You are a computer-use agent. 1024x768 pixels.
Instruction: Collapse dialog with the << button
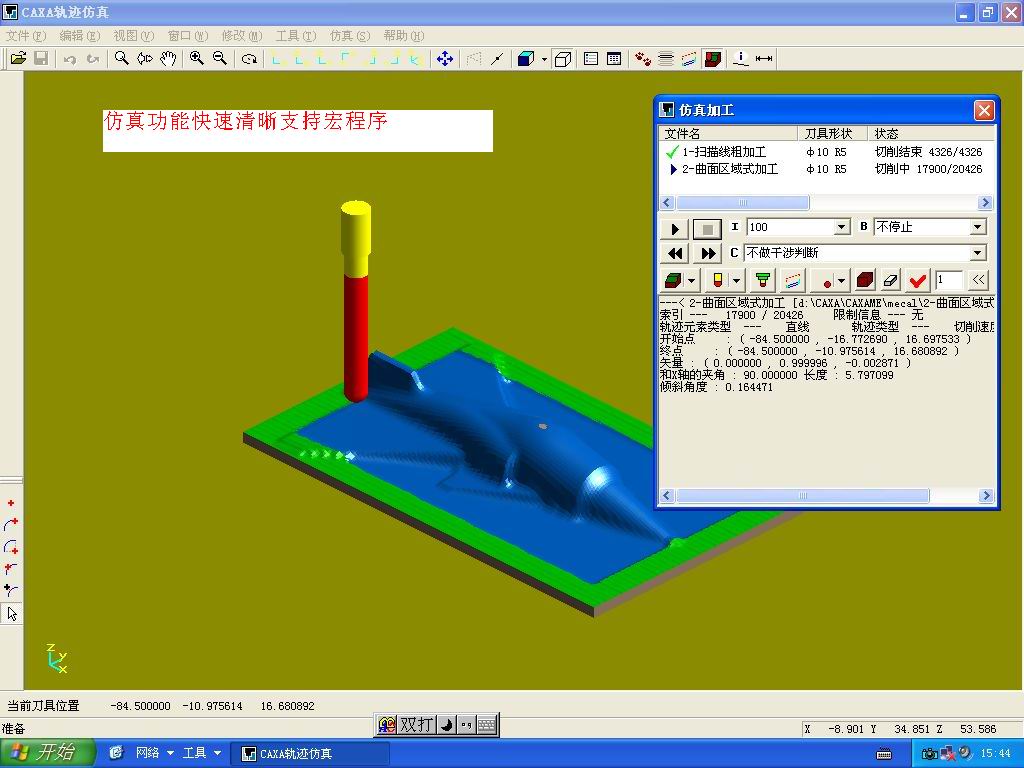978,280
